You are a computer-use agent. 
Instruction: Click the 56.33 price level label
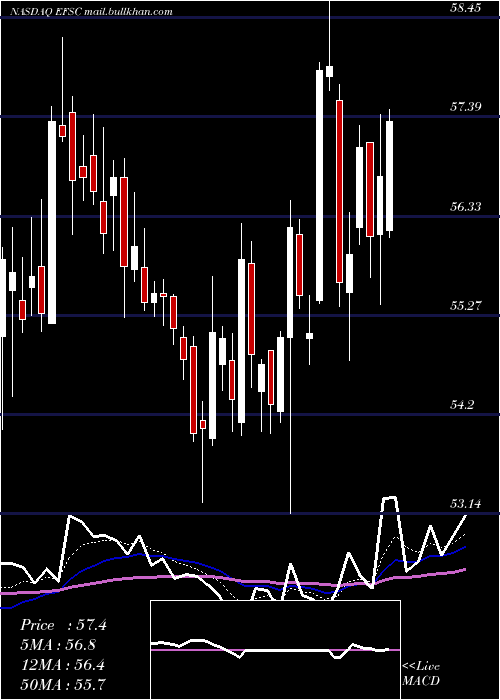tap(465, 206)
